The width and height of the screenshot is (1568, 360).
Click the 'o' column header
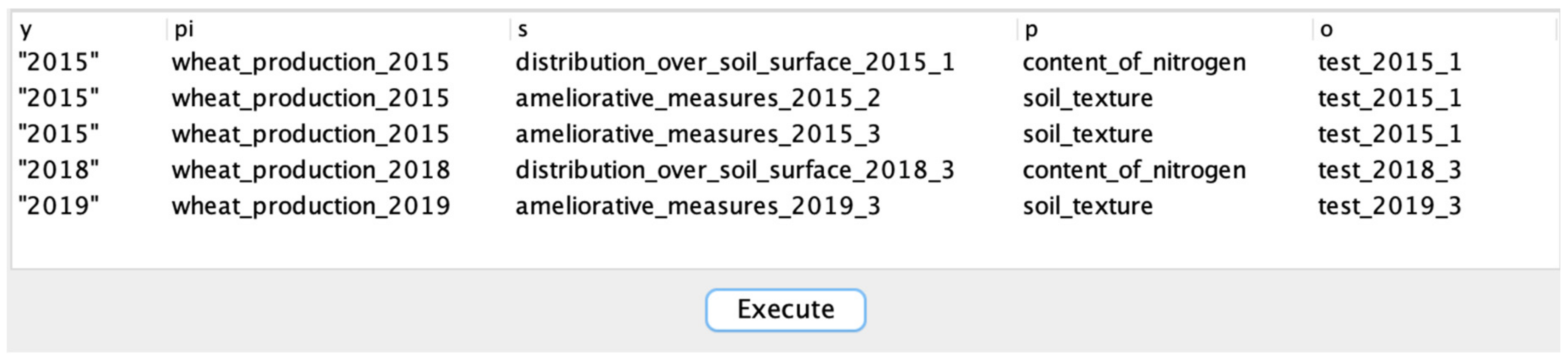pyautogui.click(x=1326, y=29)
